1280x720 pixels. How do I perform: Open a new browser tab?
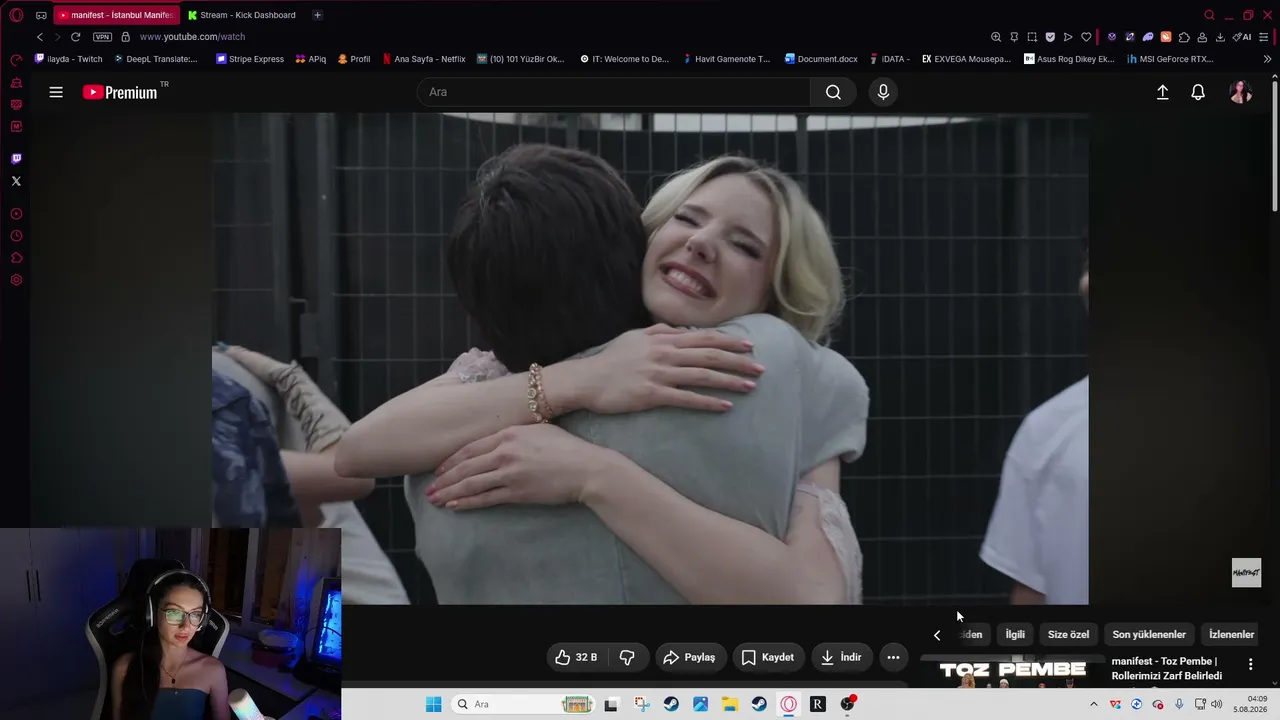point(317,15)
